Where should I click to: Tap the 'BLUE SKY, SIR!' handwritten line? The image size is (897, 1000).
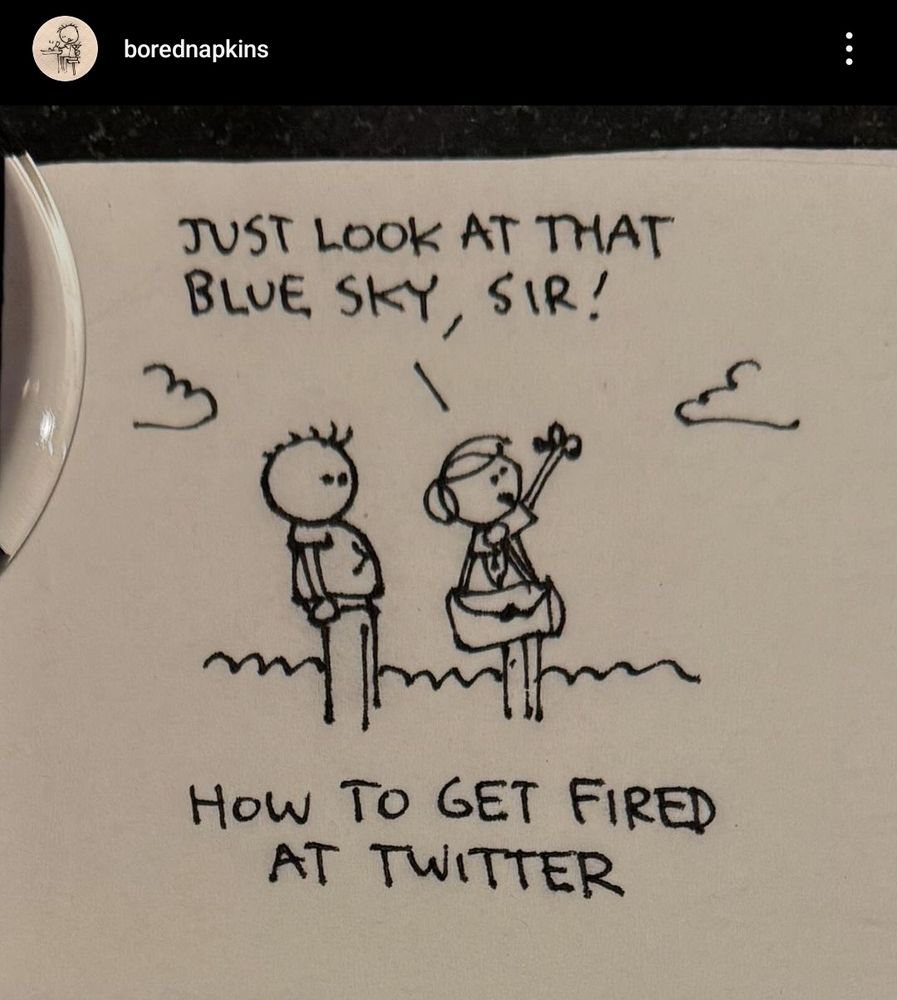394,298
